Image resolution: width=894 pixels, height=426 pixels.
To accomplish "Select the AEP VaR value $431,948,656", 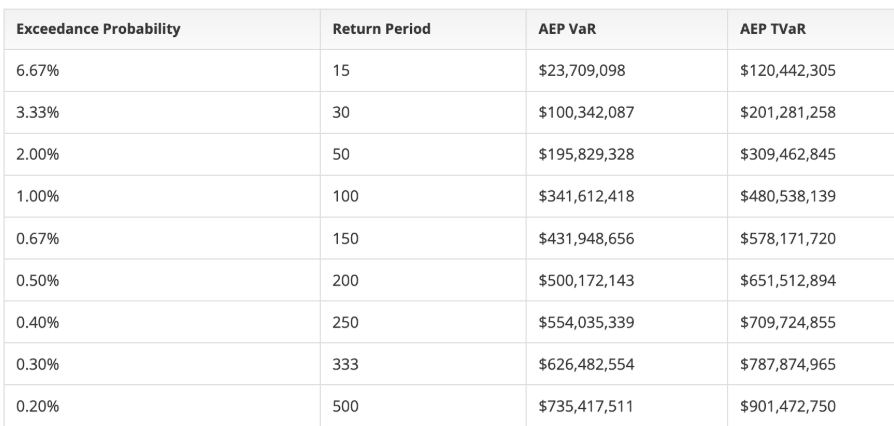I will click(586, 239).
